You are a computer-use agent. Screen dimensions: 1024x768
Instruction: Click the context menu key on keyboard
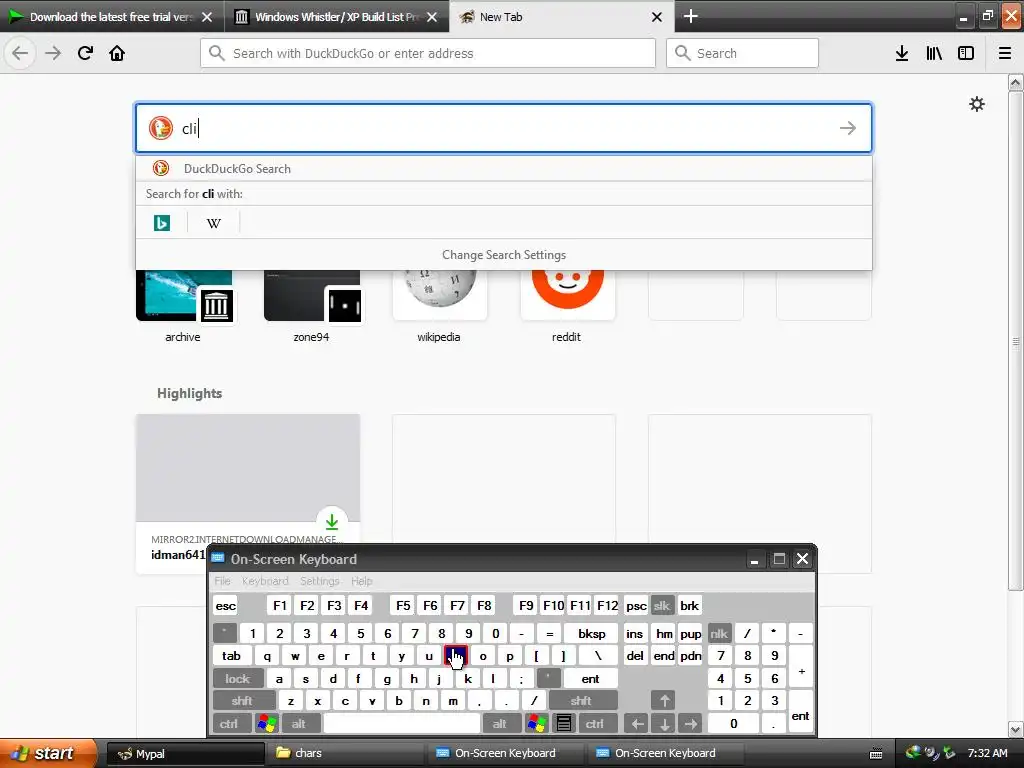tap(564, 723)
